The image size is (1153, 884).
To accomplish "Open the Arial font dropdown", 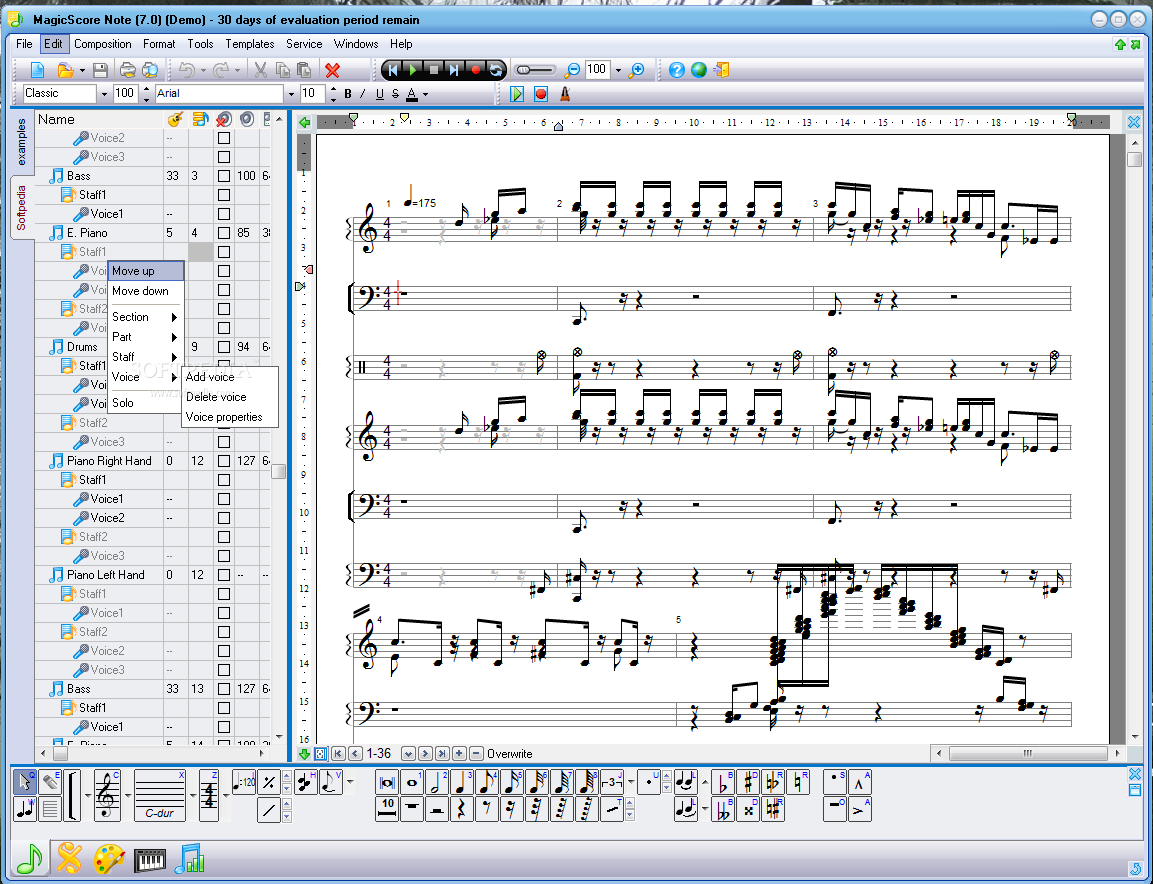I will point(291,94).
